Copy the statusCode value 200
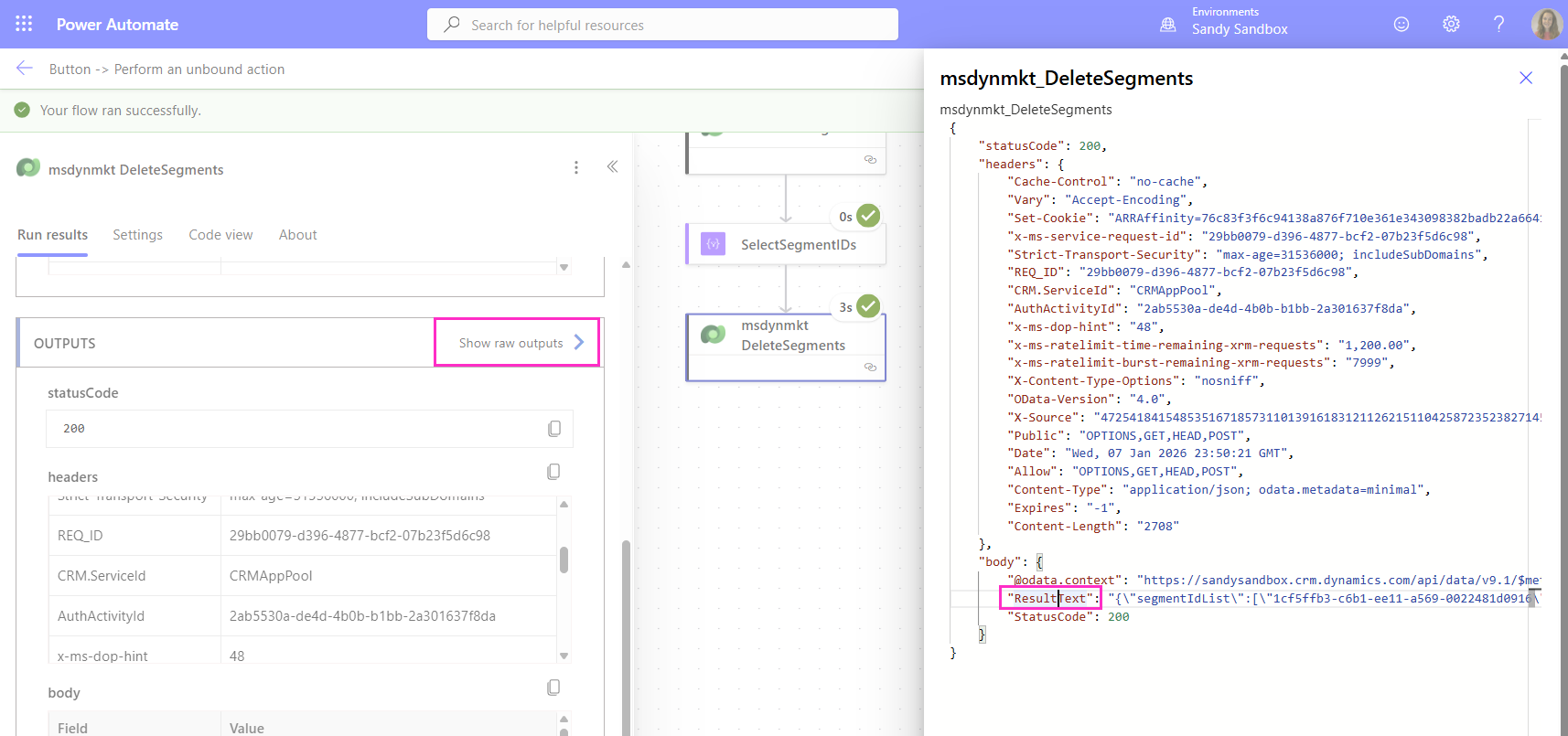This screenshot has height=736, width=1568. pos(554,429)
